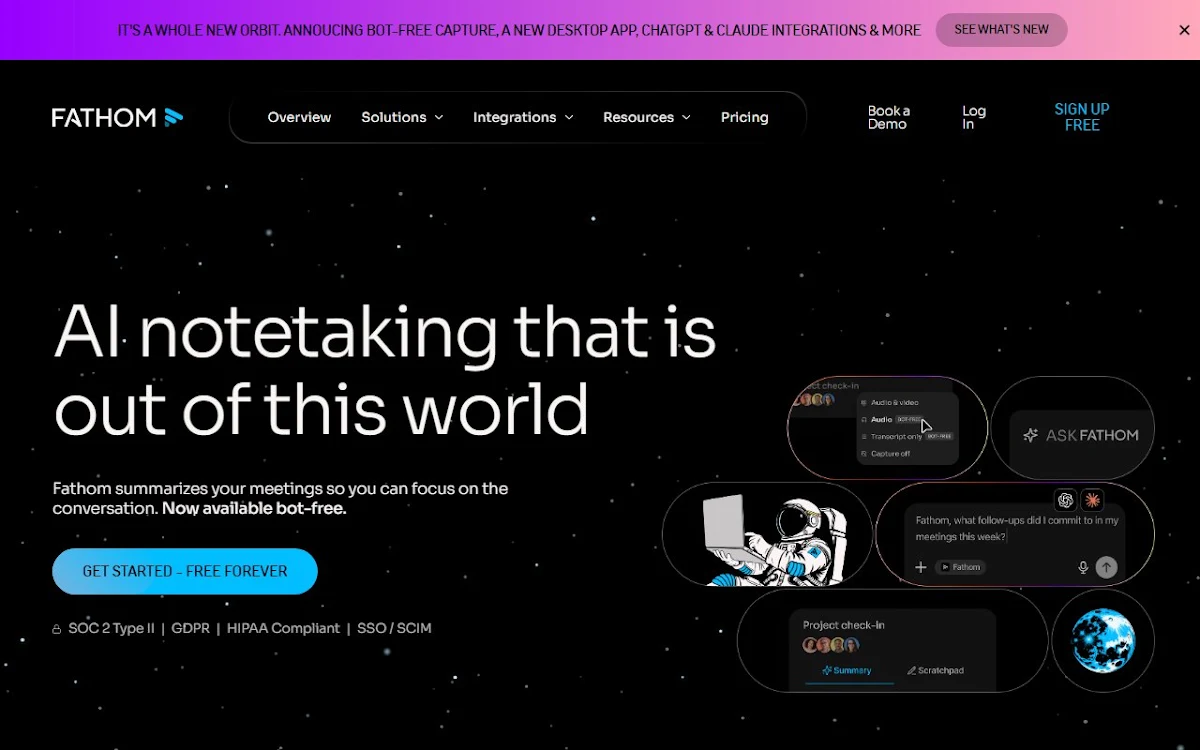The width and height of the screenshot is (1200, 750).
Task: Choose Audio & video capture option
Action: point(889,402)
